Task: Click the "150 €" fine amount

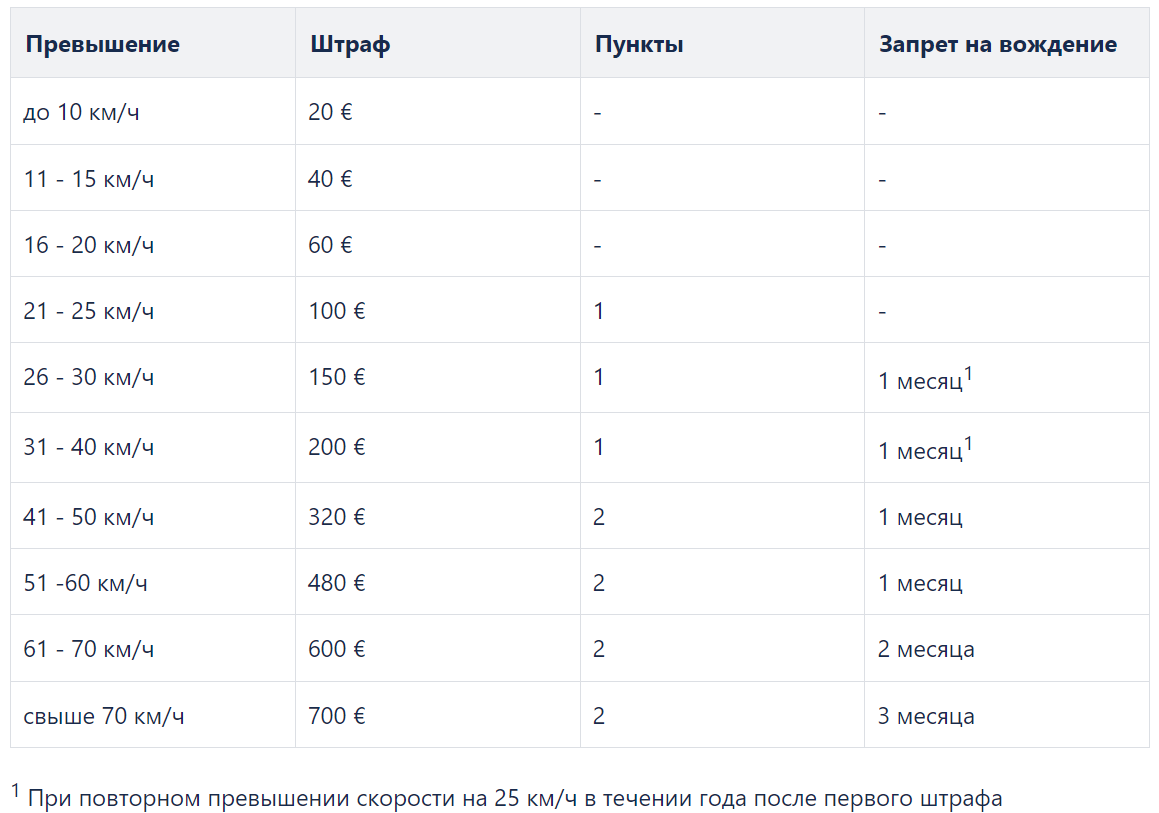Action: tap(337, 377)
